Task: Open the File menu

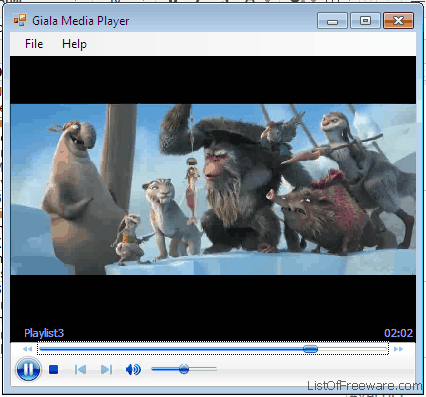Action: (x=34, y=44)
